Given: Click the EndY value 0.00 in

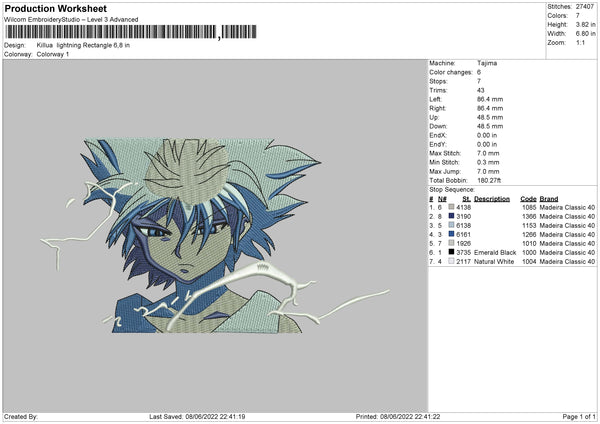Looking at the screenshot, I should point(487,144).
